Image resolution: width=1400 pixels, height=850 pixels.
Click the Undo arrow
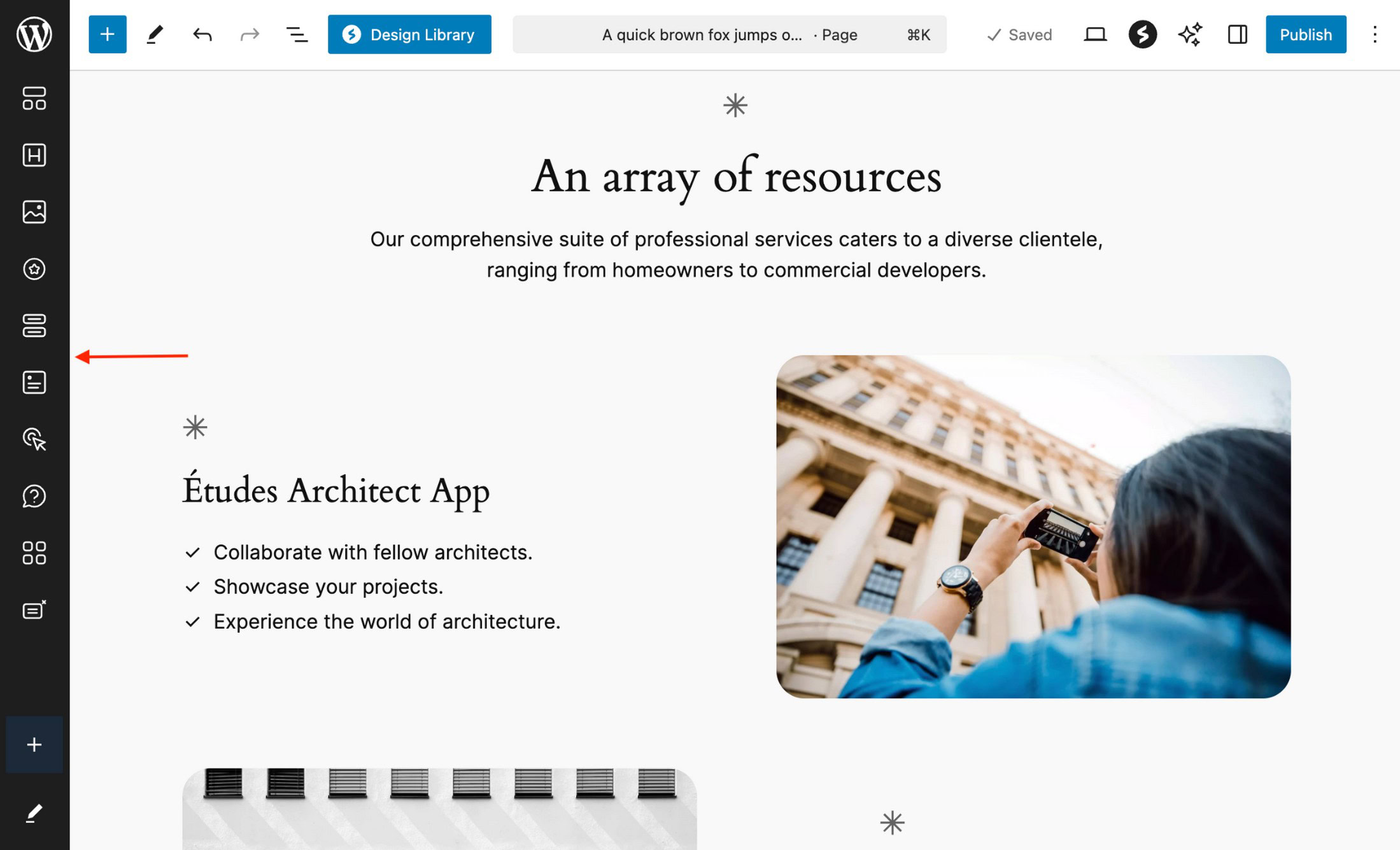[x=202, y=34]
